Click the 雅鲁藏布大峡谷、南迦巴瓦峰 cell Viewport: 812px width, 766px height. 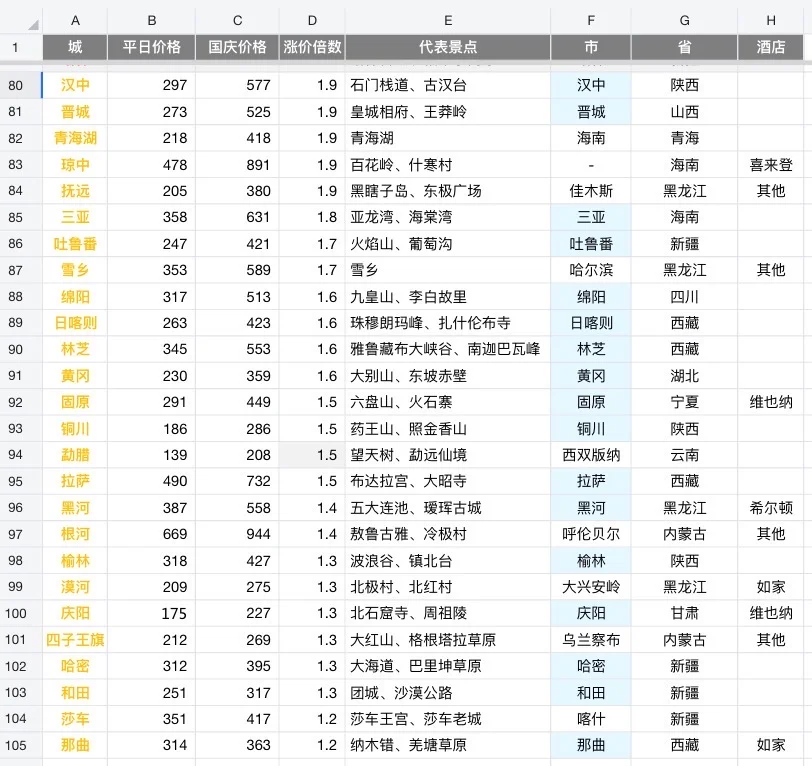point(448,349)
